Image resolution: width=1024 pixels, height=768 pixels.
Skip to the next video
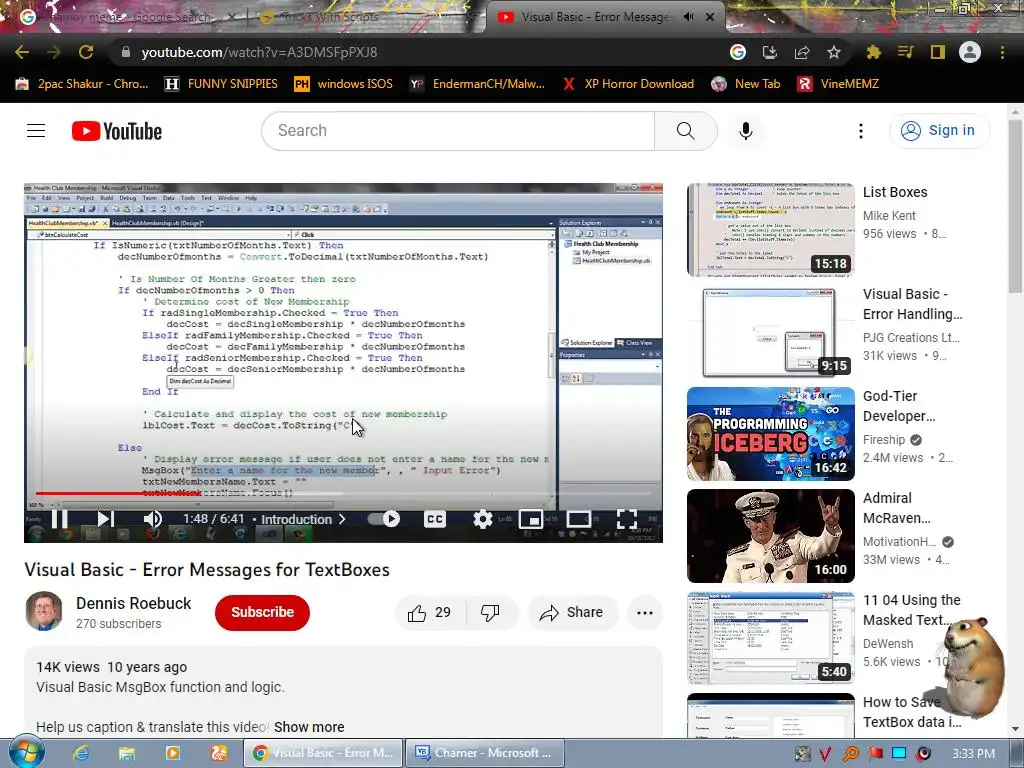point(105,519)
